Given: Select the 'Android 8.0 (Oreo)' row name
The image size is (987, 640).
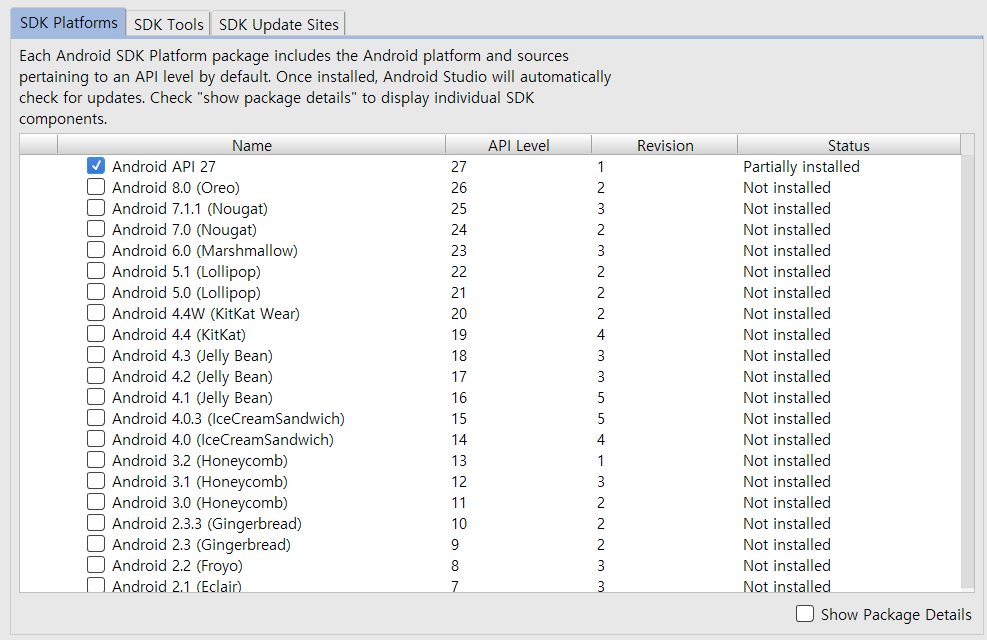Looking at the screenshot, I should click(176, 188).
